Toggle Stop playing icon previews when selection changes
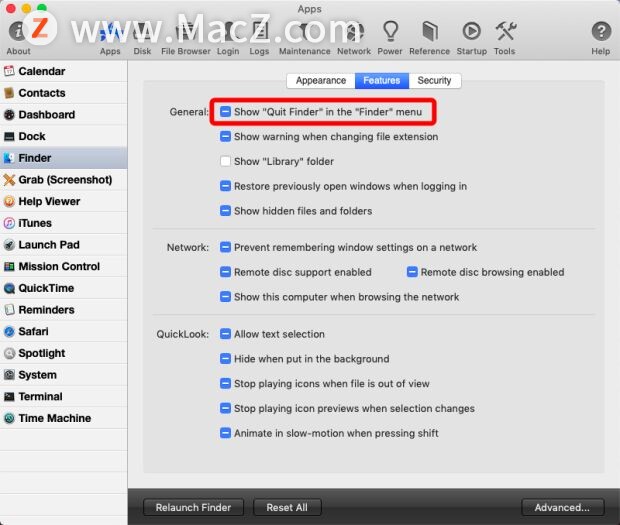This screenshot has width=620, height=525. pyautogui.click(x=225, y=408)
